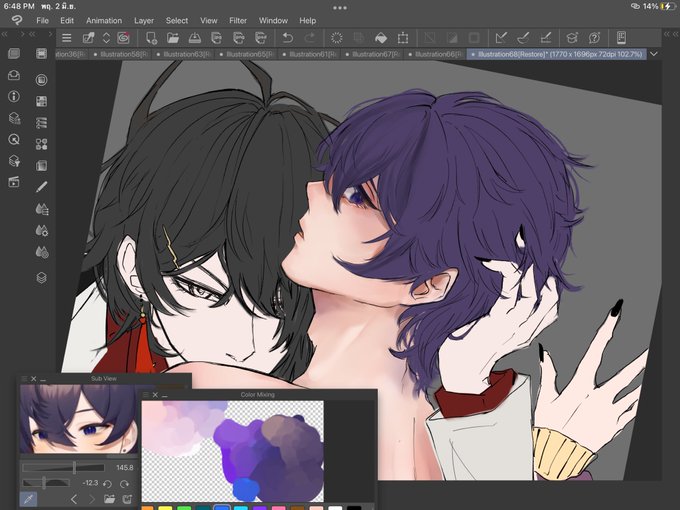
Task: Toggle the smartphone connect icon in the toolbar
Action: (621, 38)
